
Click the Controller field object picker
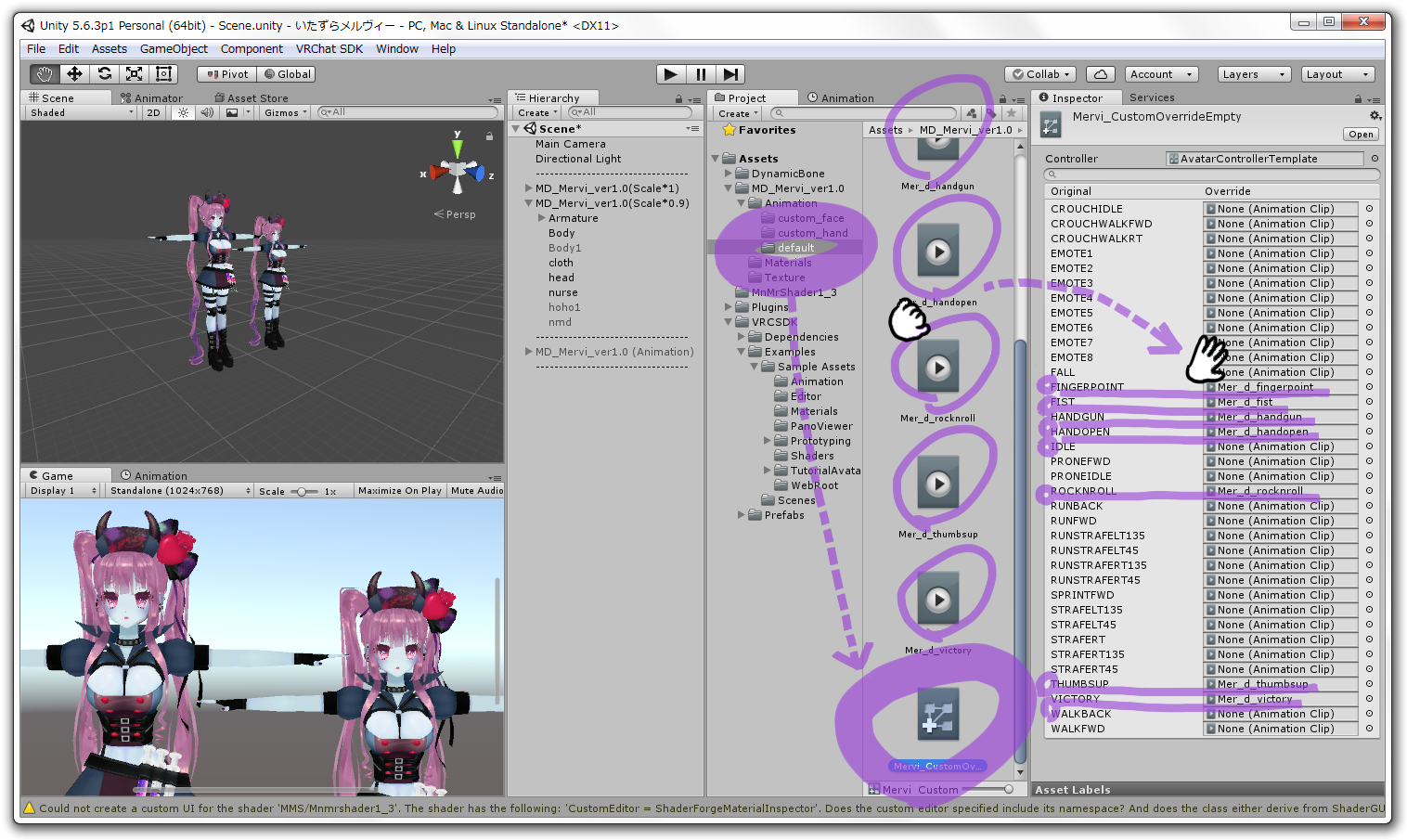(1375, 159)
